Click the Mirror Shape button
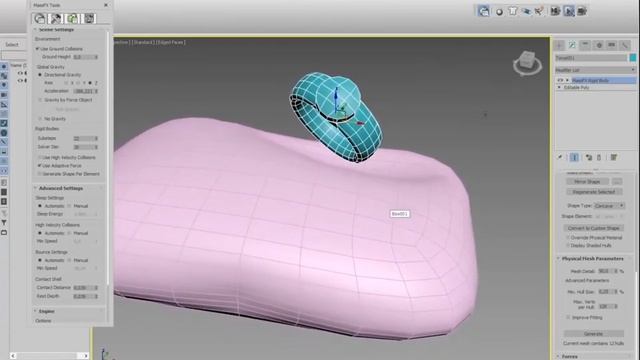The width and height of the screenshot is (640, 360). pyautogui.click(x=587, y=181)
